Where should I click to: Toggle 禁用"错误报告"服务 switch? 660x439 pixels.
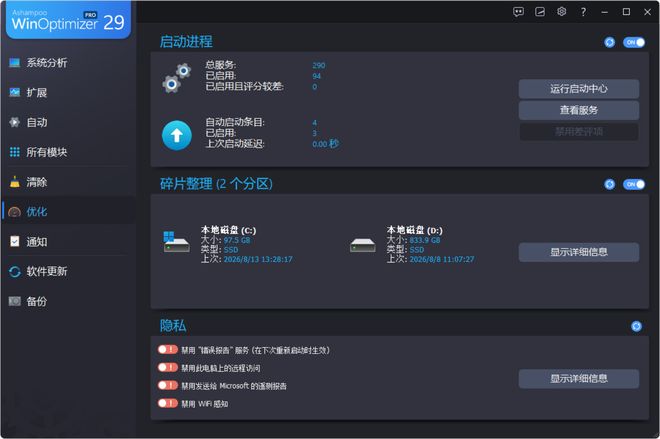tap(168, 349)
